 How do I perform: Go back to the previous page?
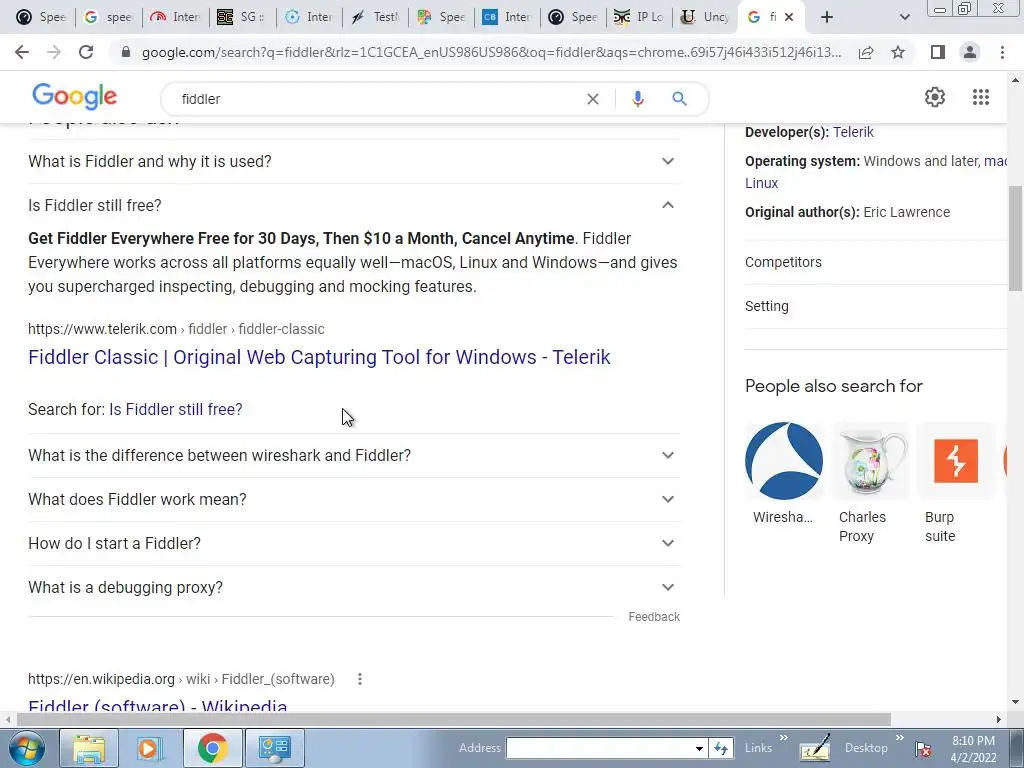(x=22, y=52)
